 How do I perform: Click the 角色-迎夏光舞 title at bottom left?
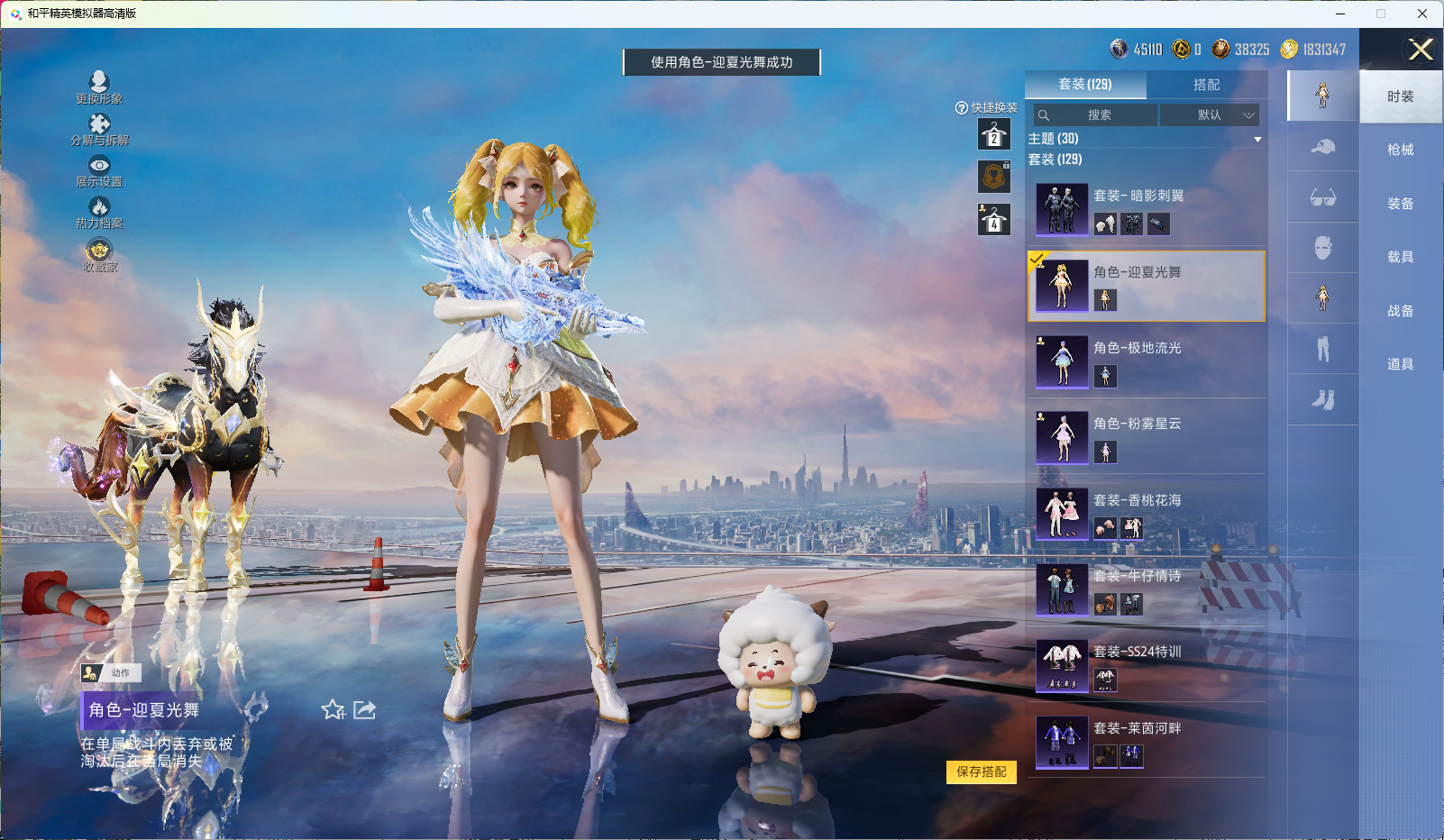144,710
